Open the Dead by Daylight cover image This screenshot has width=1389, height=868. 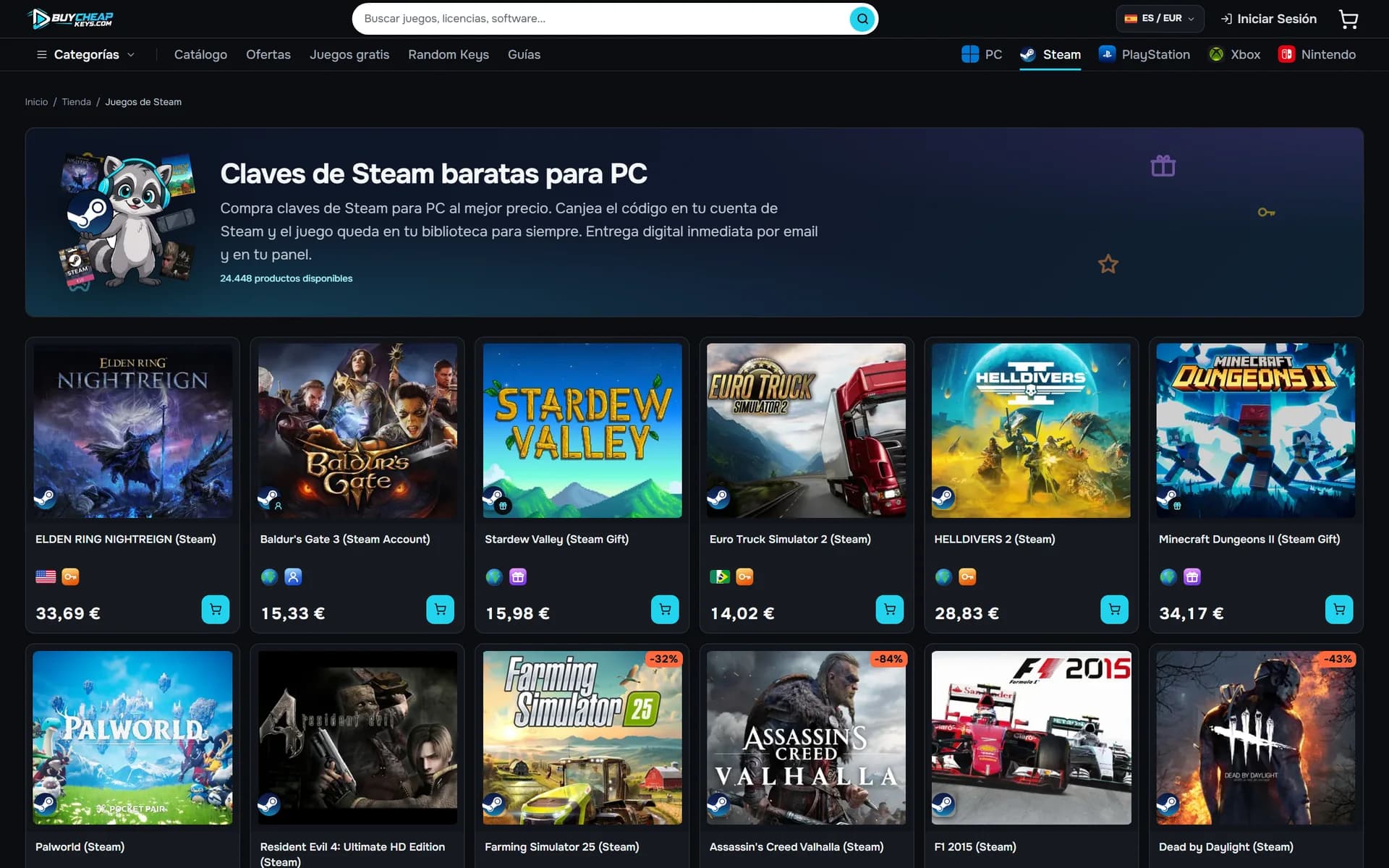(x=1255, y=738)
